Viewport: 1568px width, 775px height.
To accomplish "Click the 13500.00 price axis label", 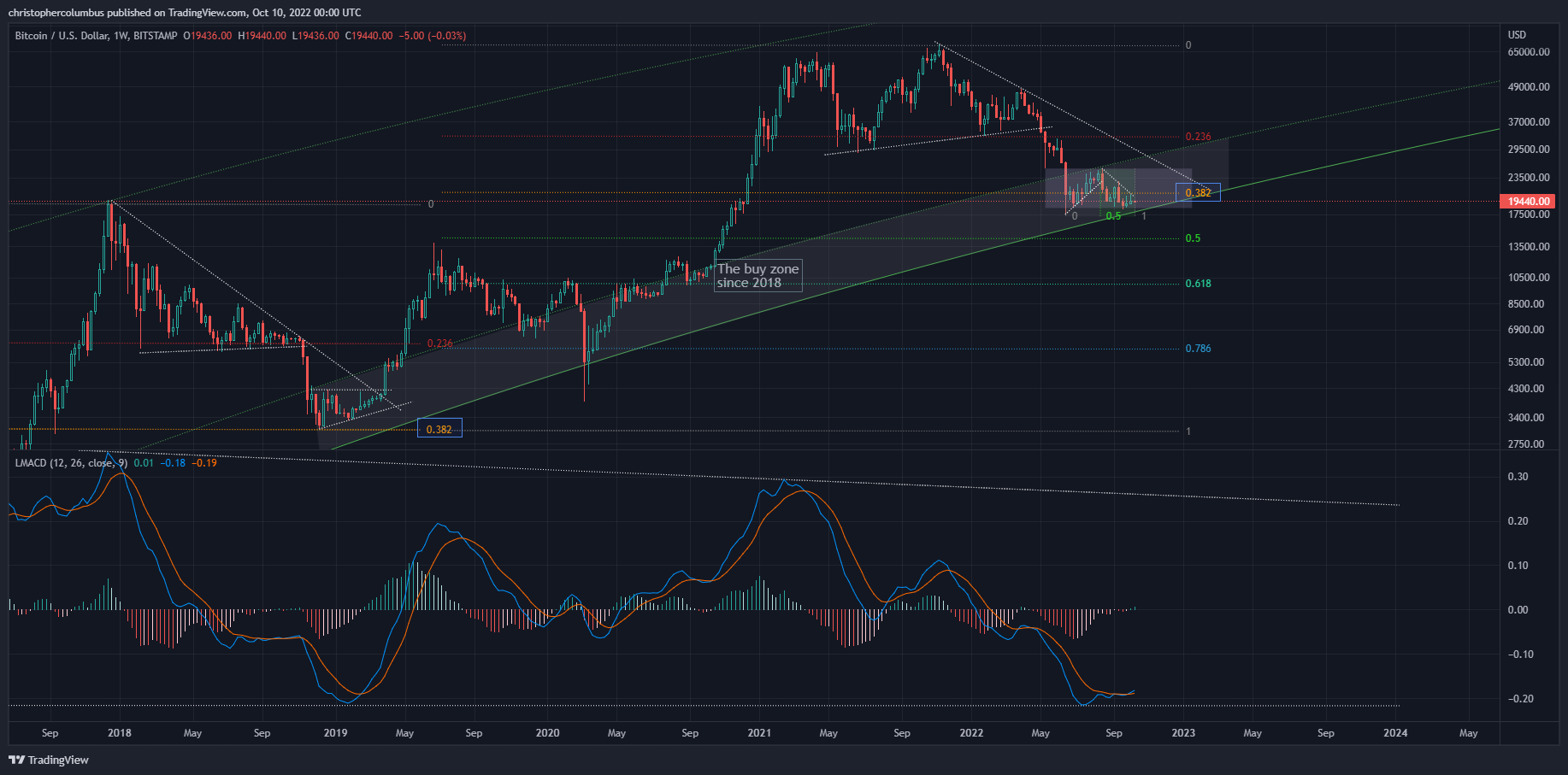I will 1529,247.
